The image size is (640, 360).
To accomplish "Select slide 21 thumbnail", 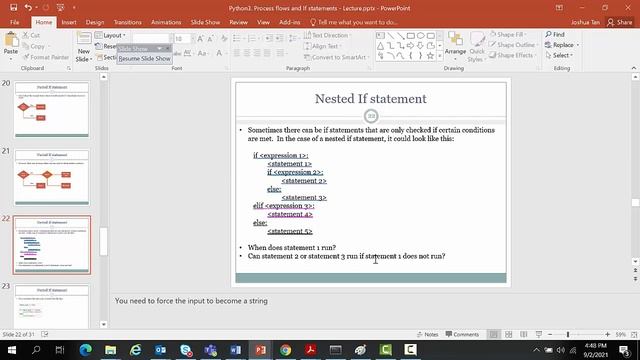I will pos(51,178).
